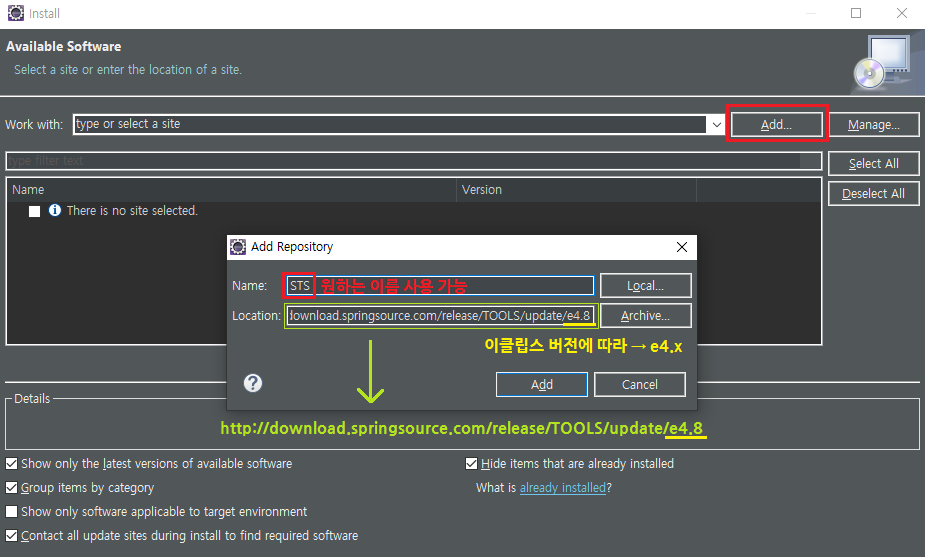Toggle Contact all update sites checkbox
This screenshot has width=925, height=557.
pyautogui.click(x=11, y=536)
